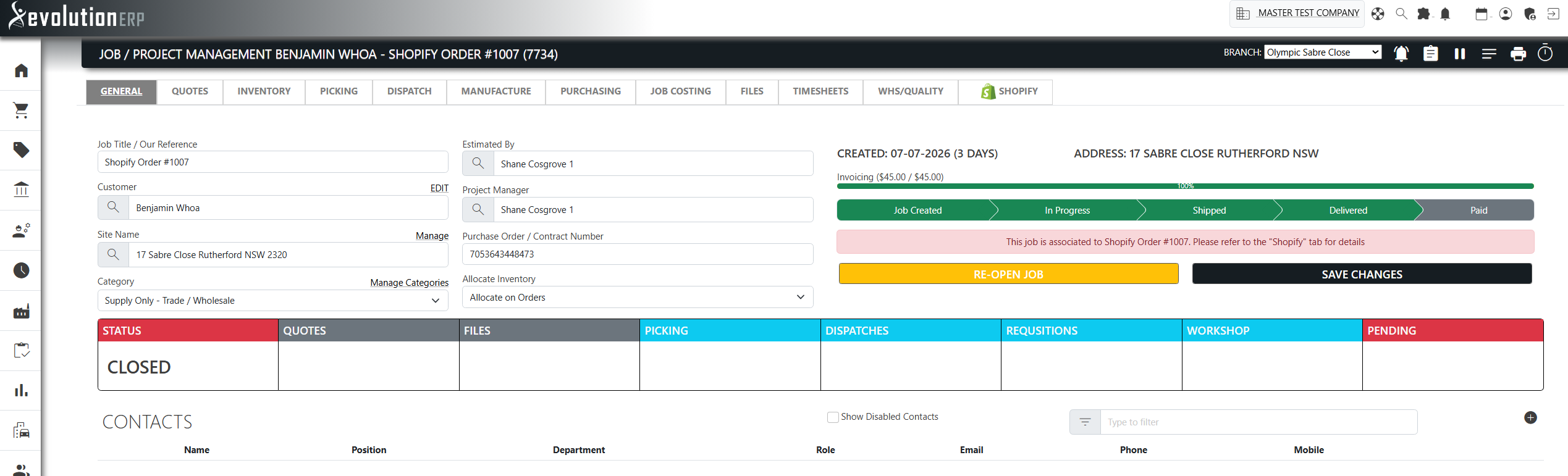The height and width of the screenshot is (476, 1568).
Task: Click the top bar search magnifier icon
Action: (x=1401, y=14)
